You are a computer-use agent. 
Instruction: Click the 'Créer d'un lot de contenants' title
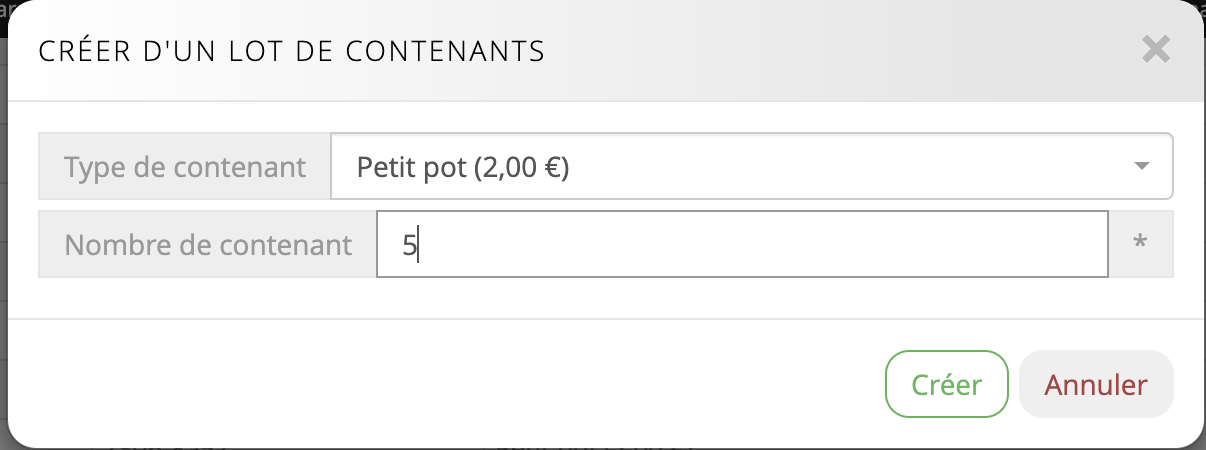pos(291,51)
